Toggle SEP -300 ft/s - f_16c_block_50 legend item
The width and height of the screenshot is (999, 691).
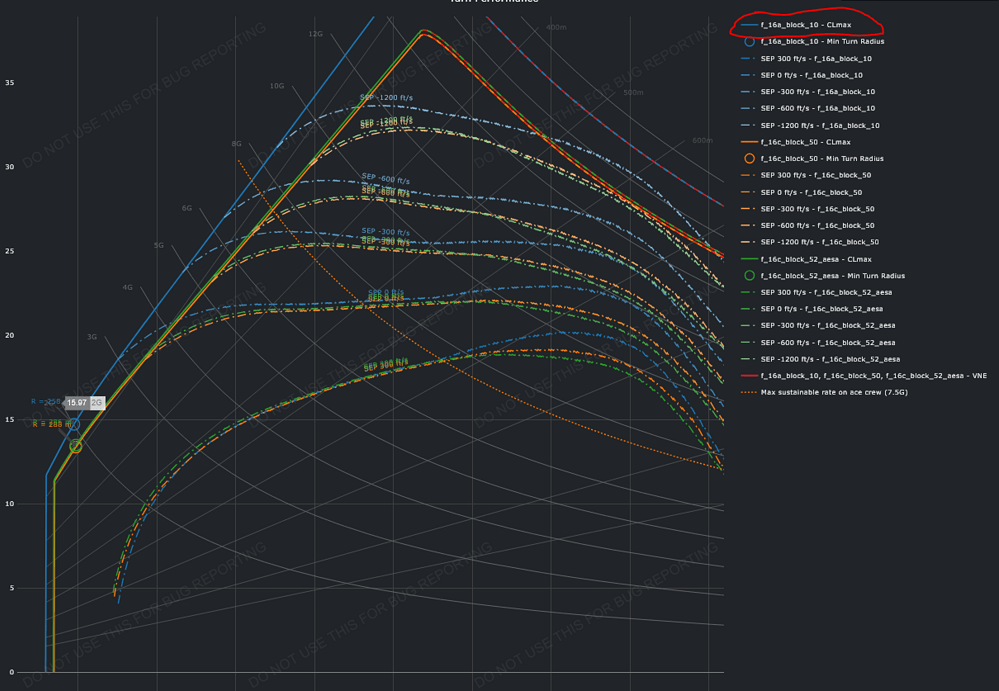tap(808, 209)
